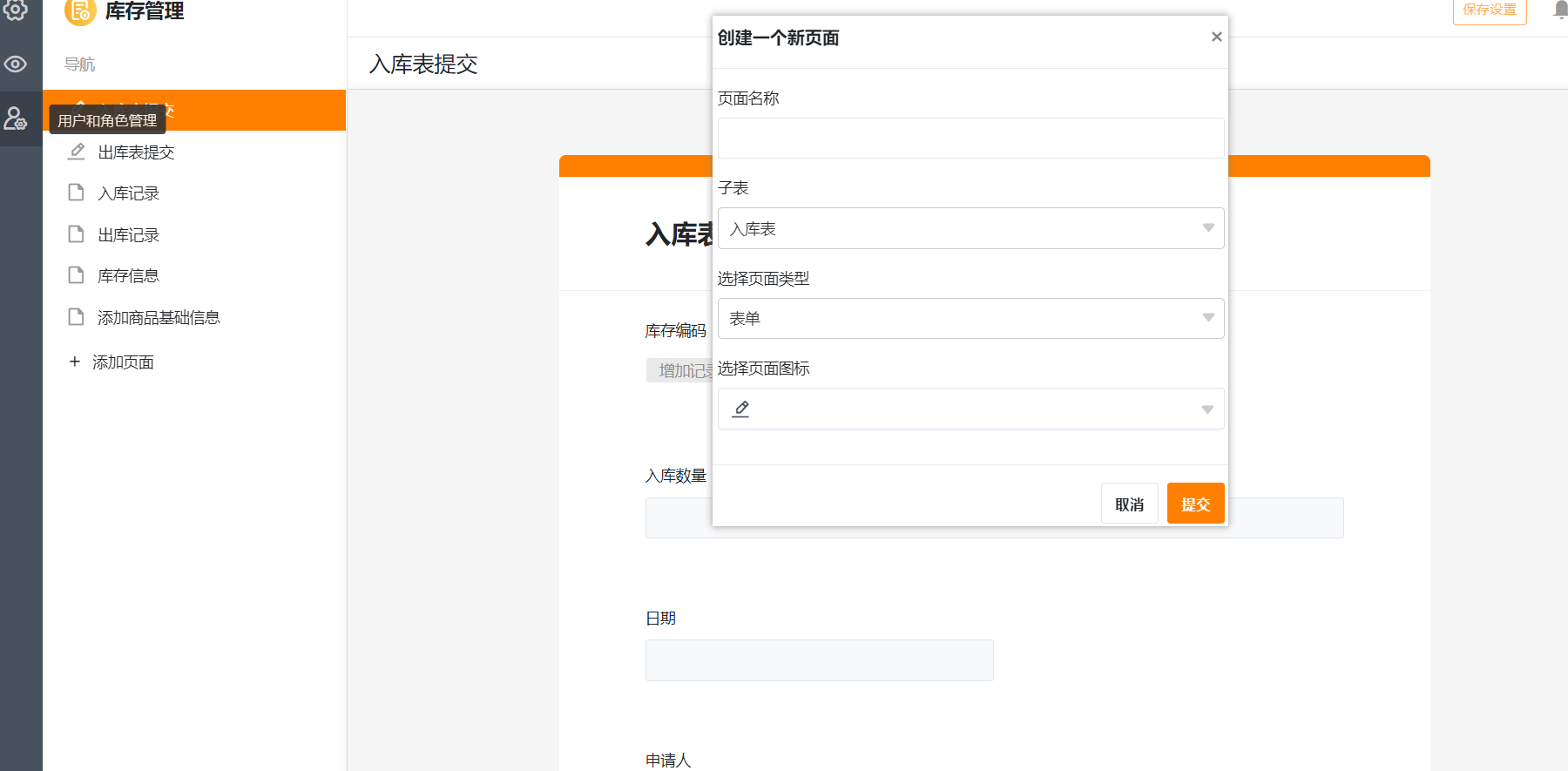Expand the page icon selector dropdown
This screenshot has height=771, width=1568.
(970, 409)
